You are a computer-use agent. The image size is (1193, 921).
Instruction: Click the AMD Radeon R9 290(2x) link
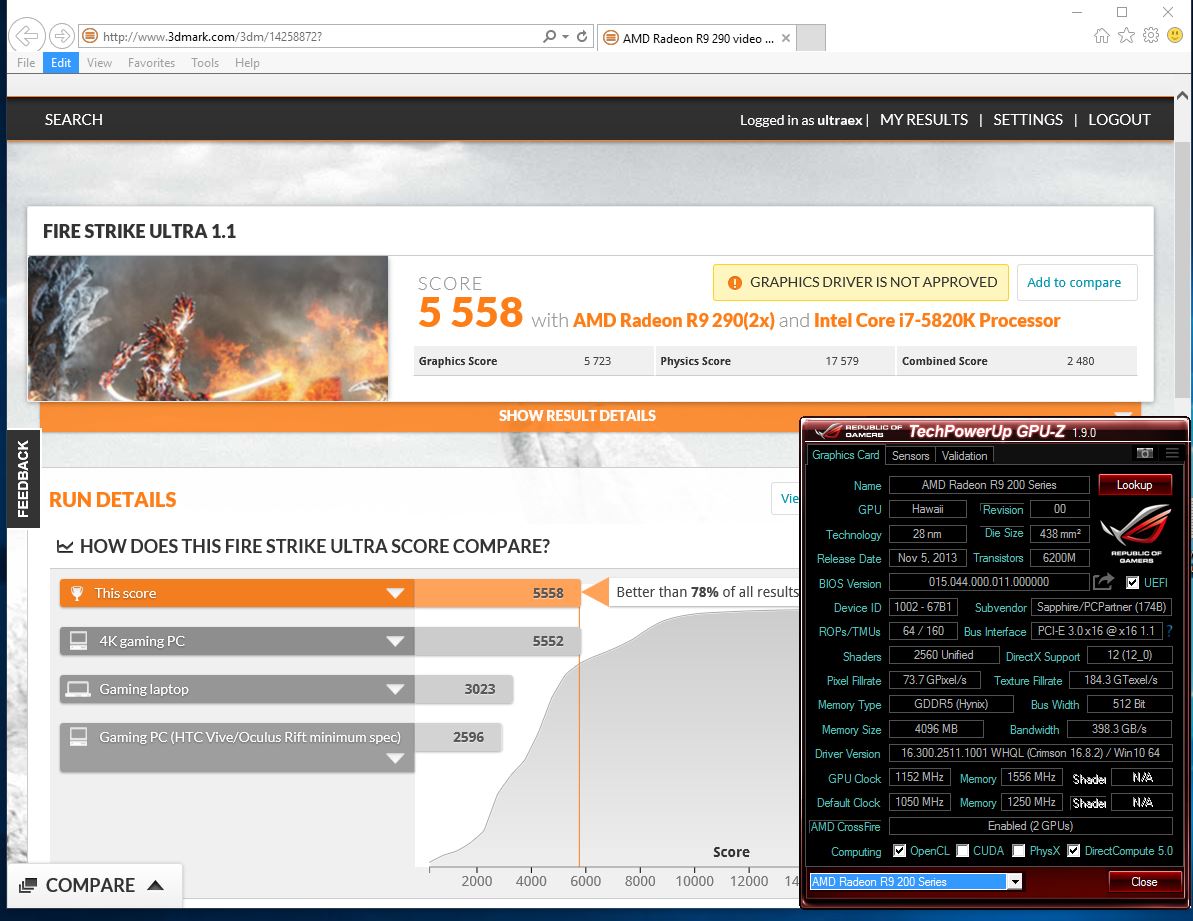click(673, 320)
